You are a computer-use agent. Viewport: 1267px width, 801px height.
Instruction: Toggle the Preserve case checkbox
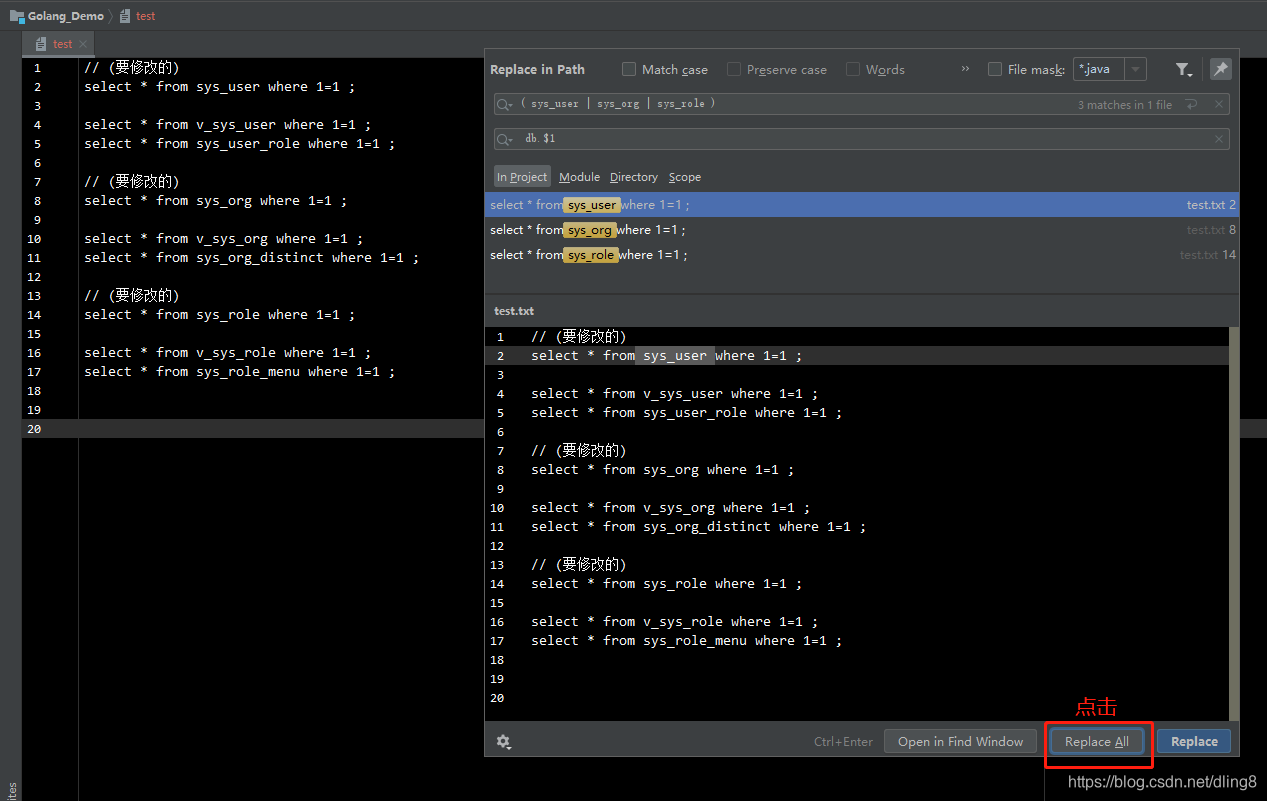(734, 69)
